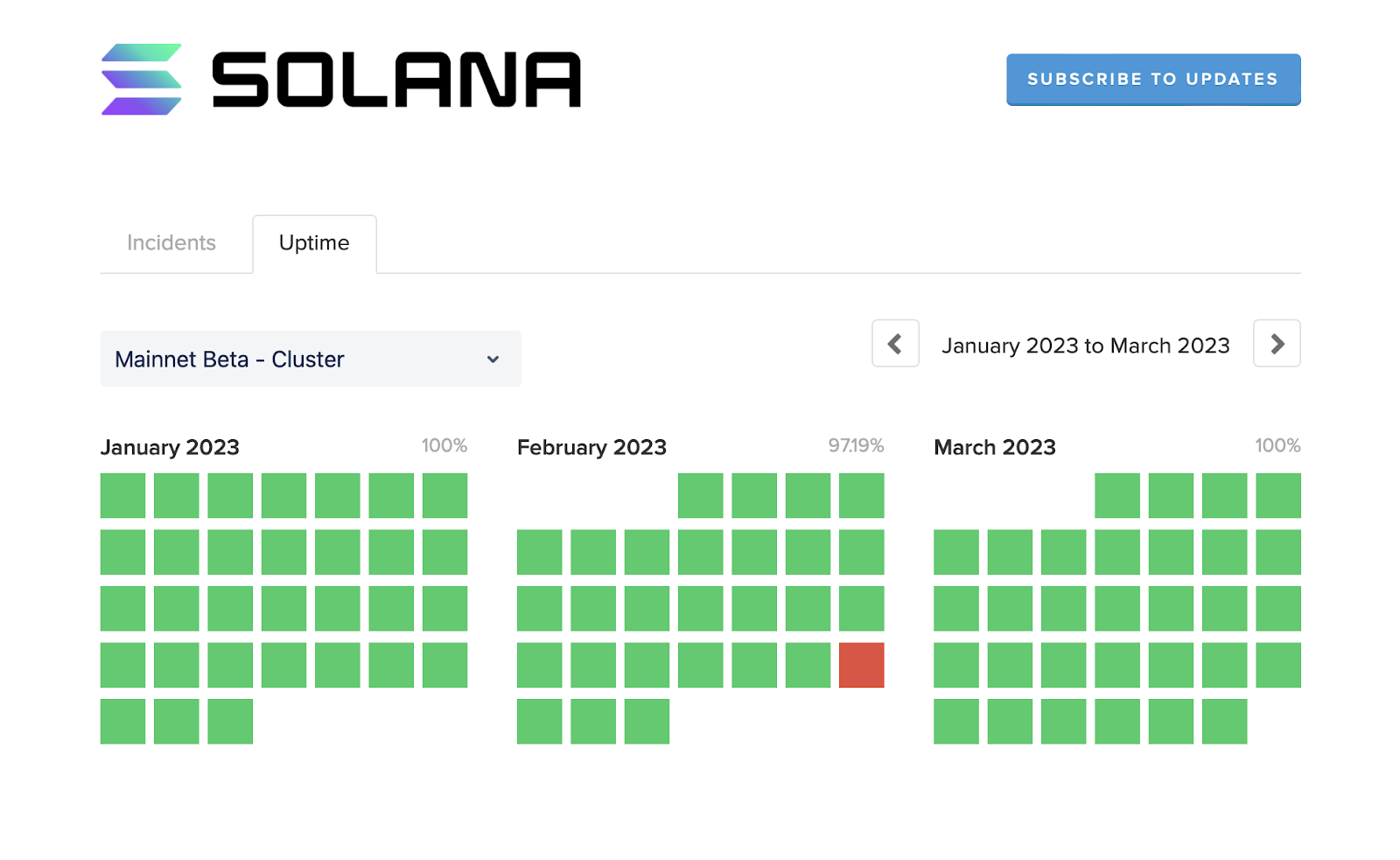Screen dimensions: 1400x860
Task: Click first green day square of March 2023
Action: 1117,496
